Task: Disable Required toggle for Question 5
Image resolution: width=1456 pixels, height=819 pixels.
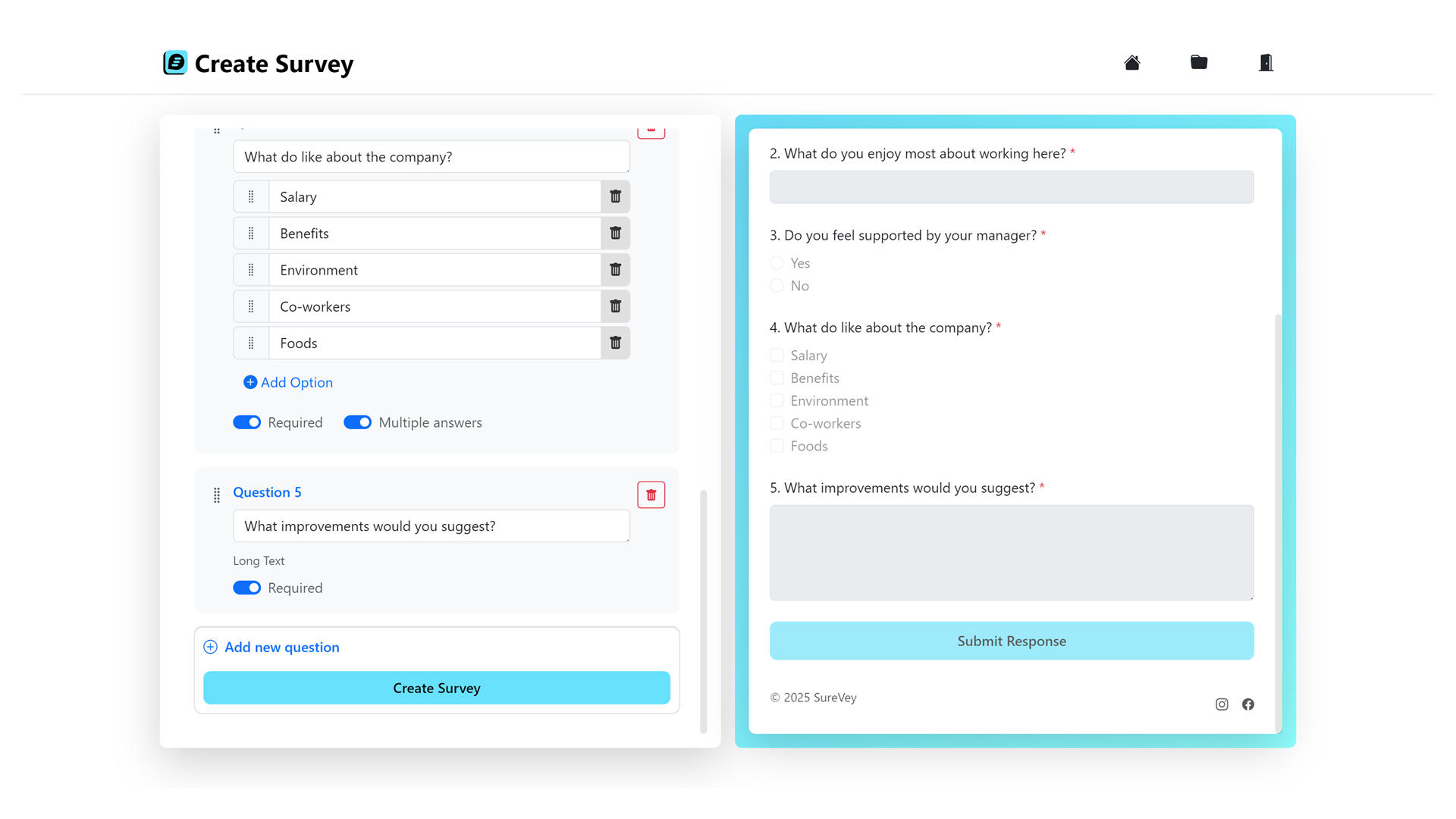Action: 246,588
